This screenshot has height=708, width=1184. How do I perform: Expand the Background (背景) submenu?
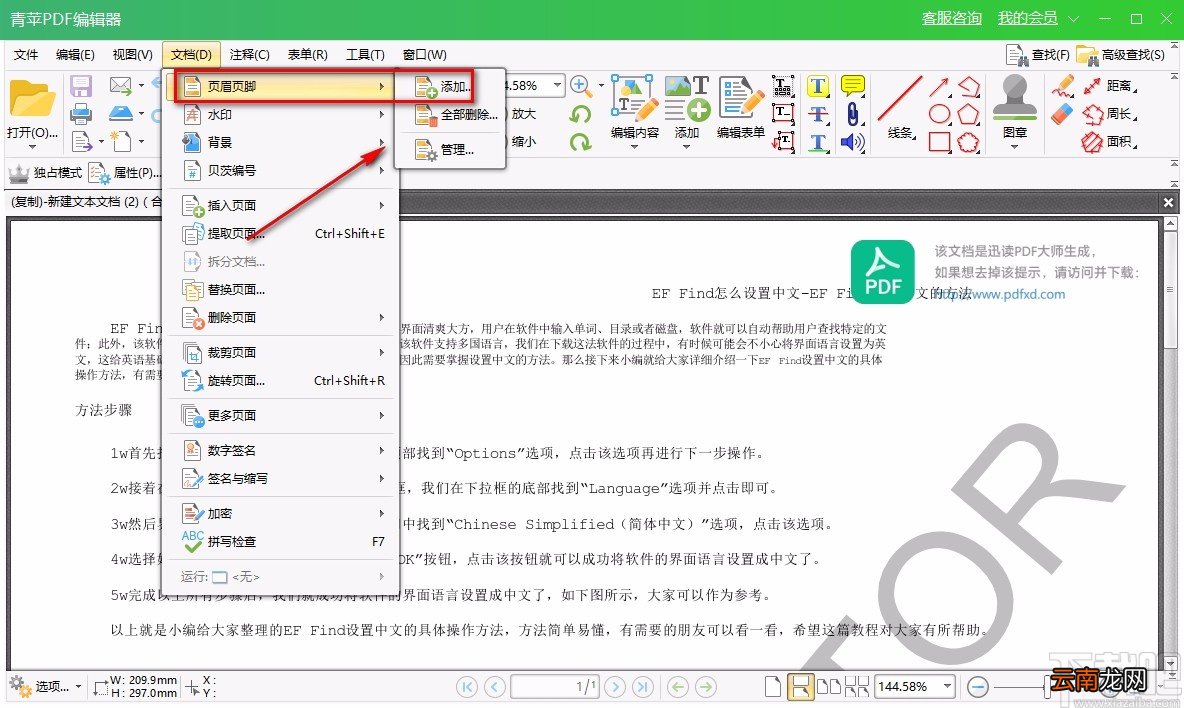pos(284,143)
